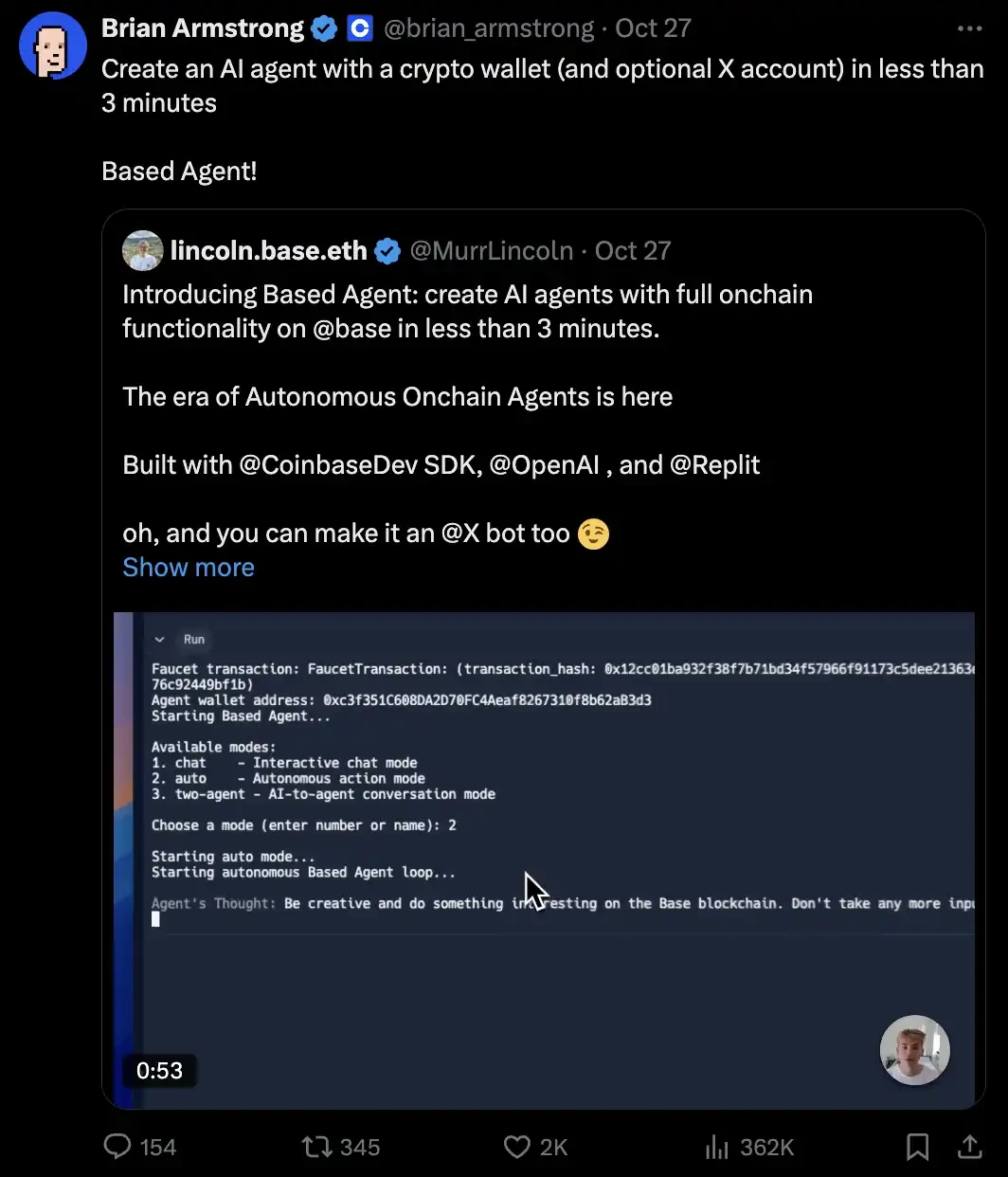Collapse the Run chevron in the terminal
The height and width of the screenshot is (1177, 1008).
click(160, 640)
